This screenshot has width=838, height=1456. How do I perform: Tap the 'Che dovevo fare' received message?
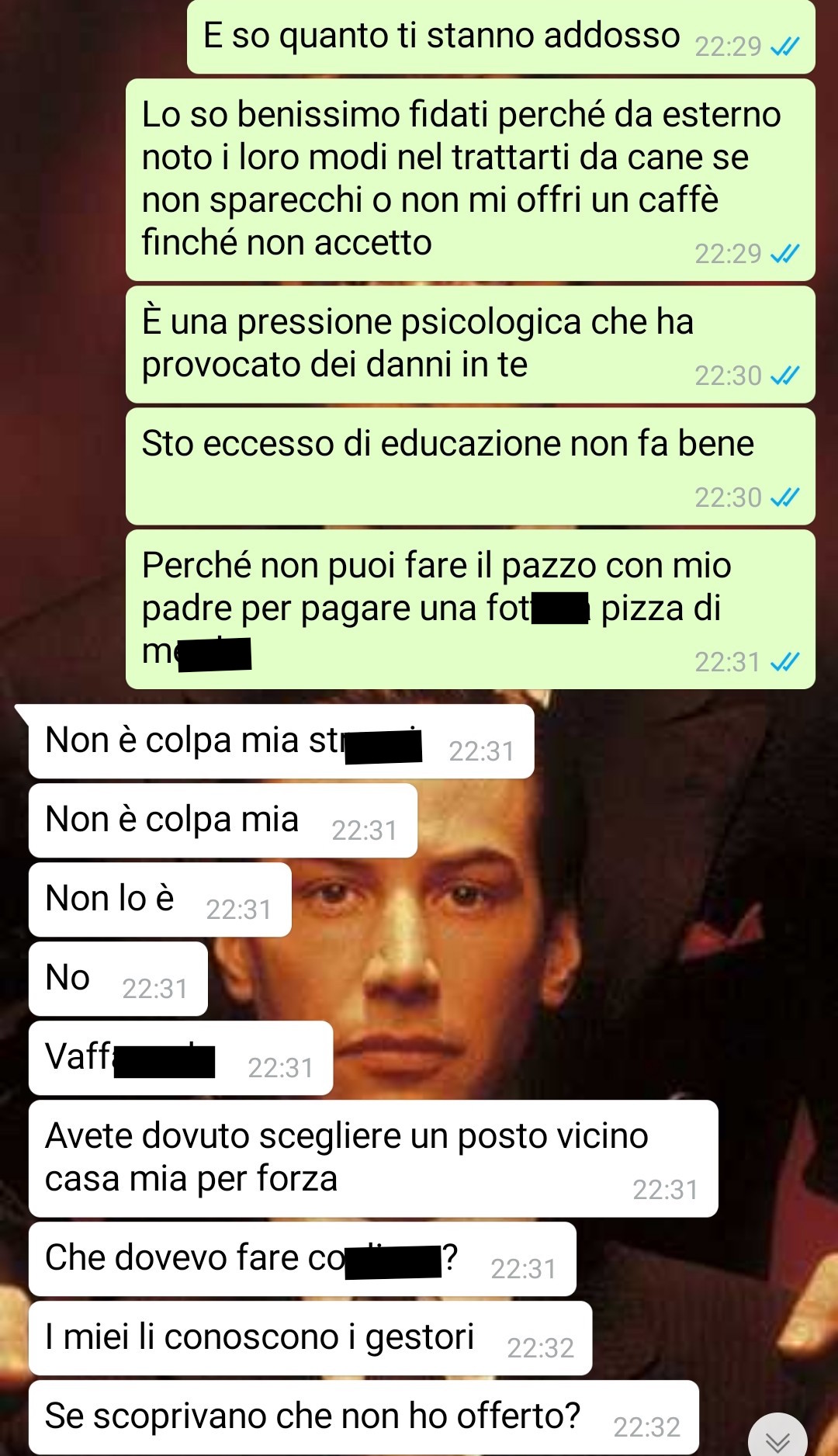[x=303, y=1259]
